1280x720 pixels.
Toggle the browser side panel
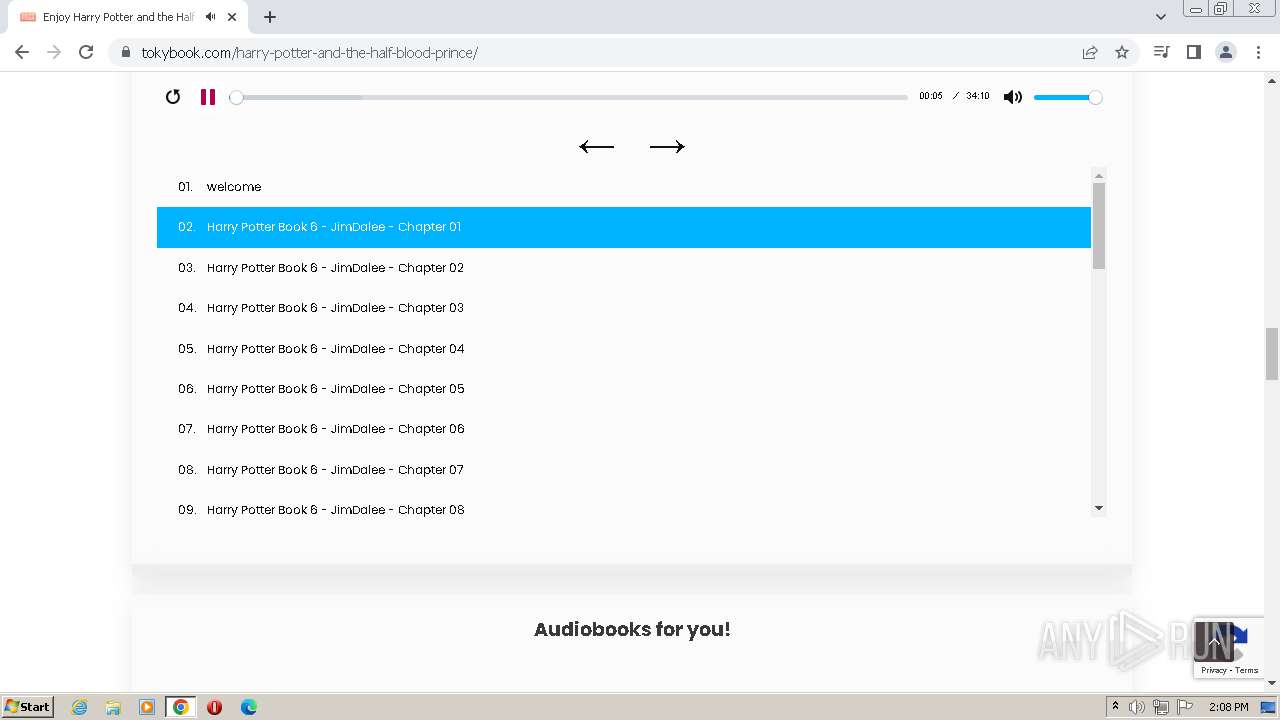tap(1193, 52)
